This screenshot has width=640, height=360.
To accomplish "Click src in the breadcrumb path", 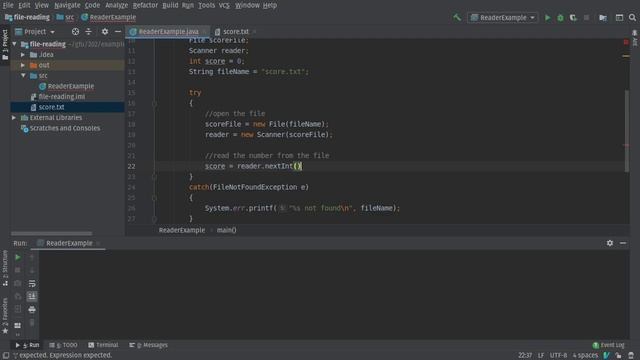I will 65,17.
